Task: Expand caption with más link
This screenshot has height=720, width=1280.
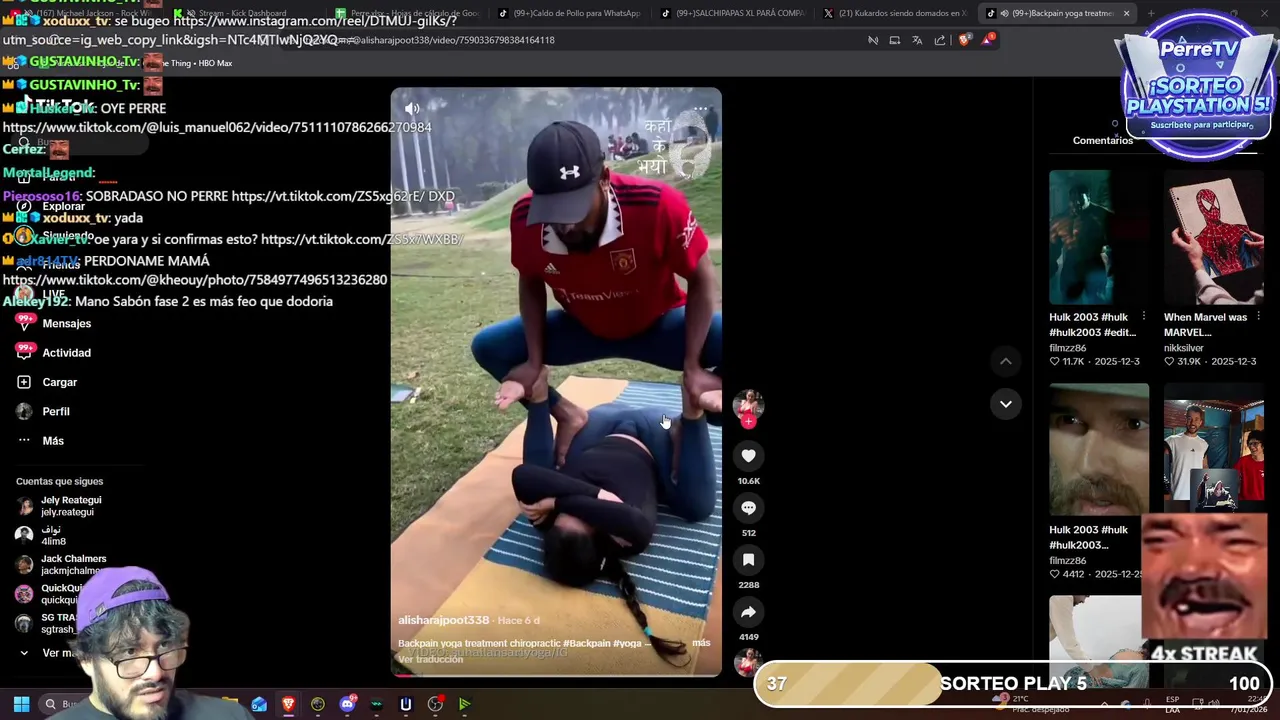Action: 701,643
